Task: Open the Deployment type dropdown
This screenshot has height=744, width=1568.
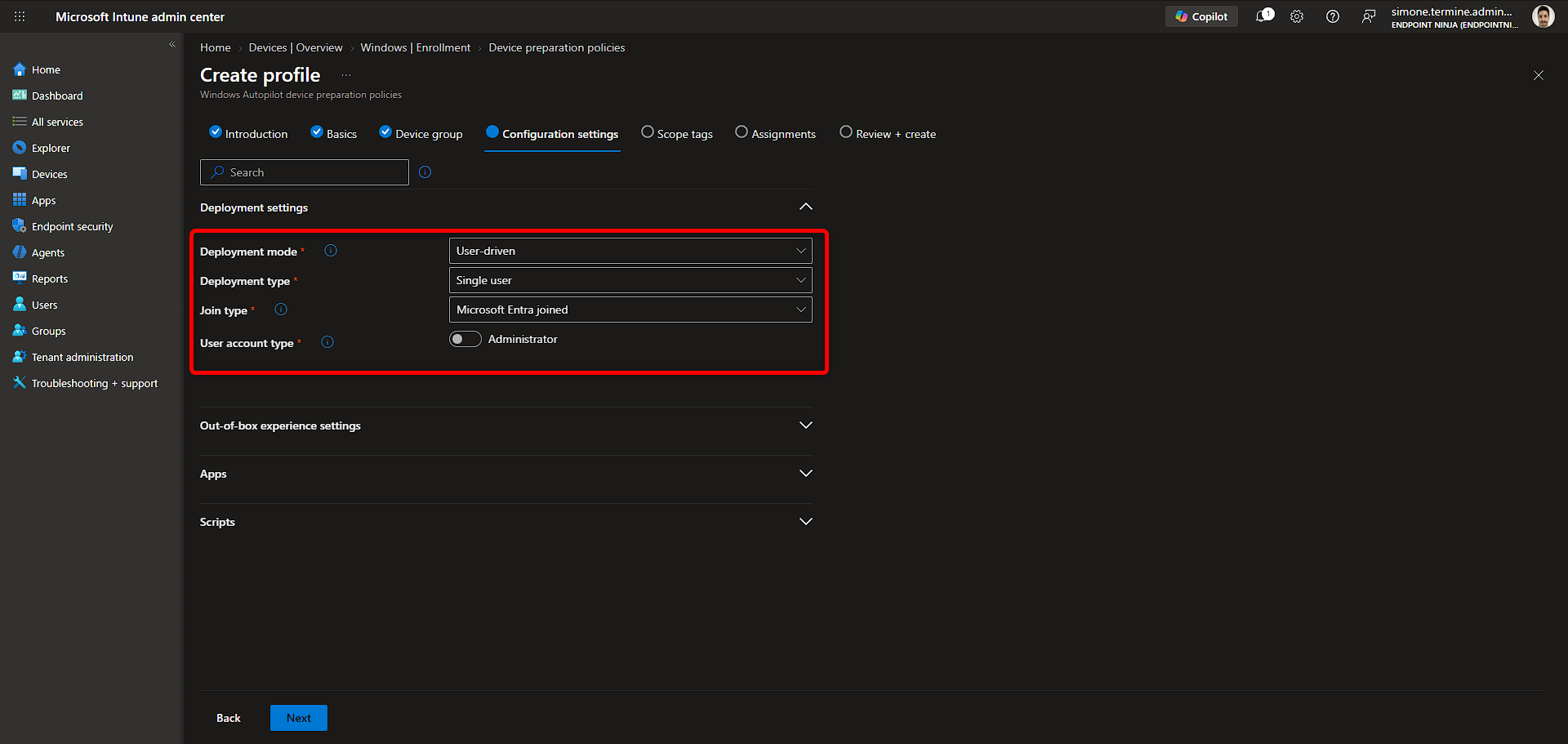Action: pos(630,280)
